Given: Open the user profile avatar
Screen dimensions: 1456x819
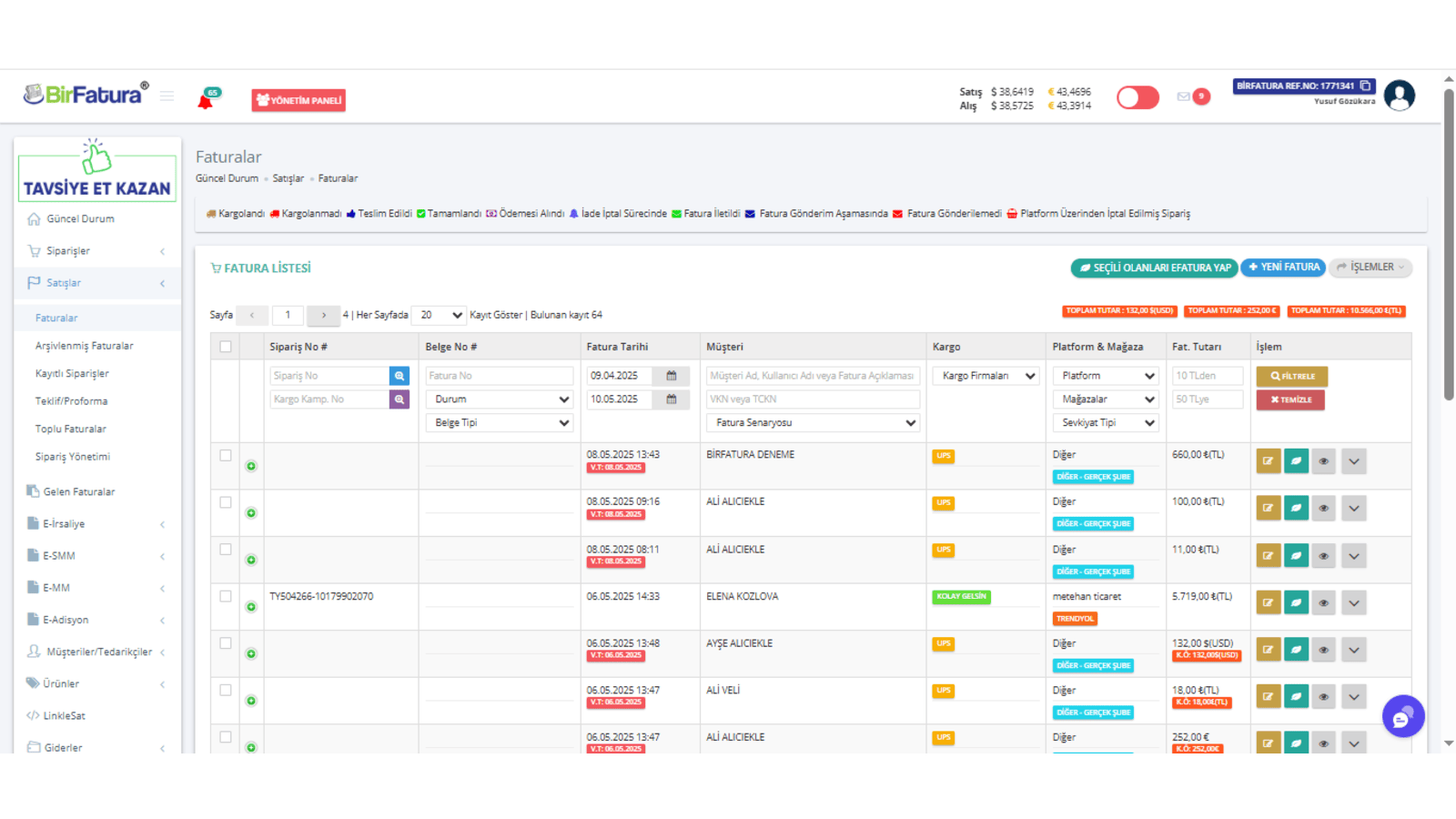Looking at the screenshot, I should click(x=1399, y=96).
